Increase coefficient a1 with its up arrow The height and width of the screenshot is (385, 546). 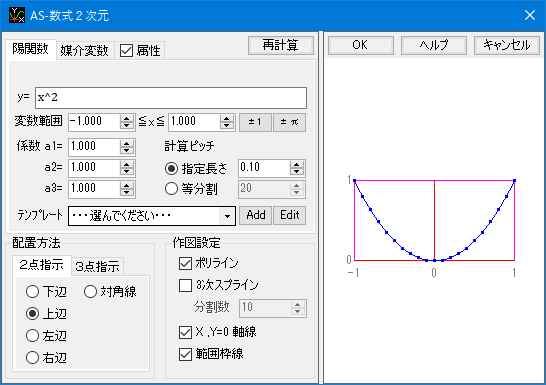tap(127, 143)
